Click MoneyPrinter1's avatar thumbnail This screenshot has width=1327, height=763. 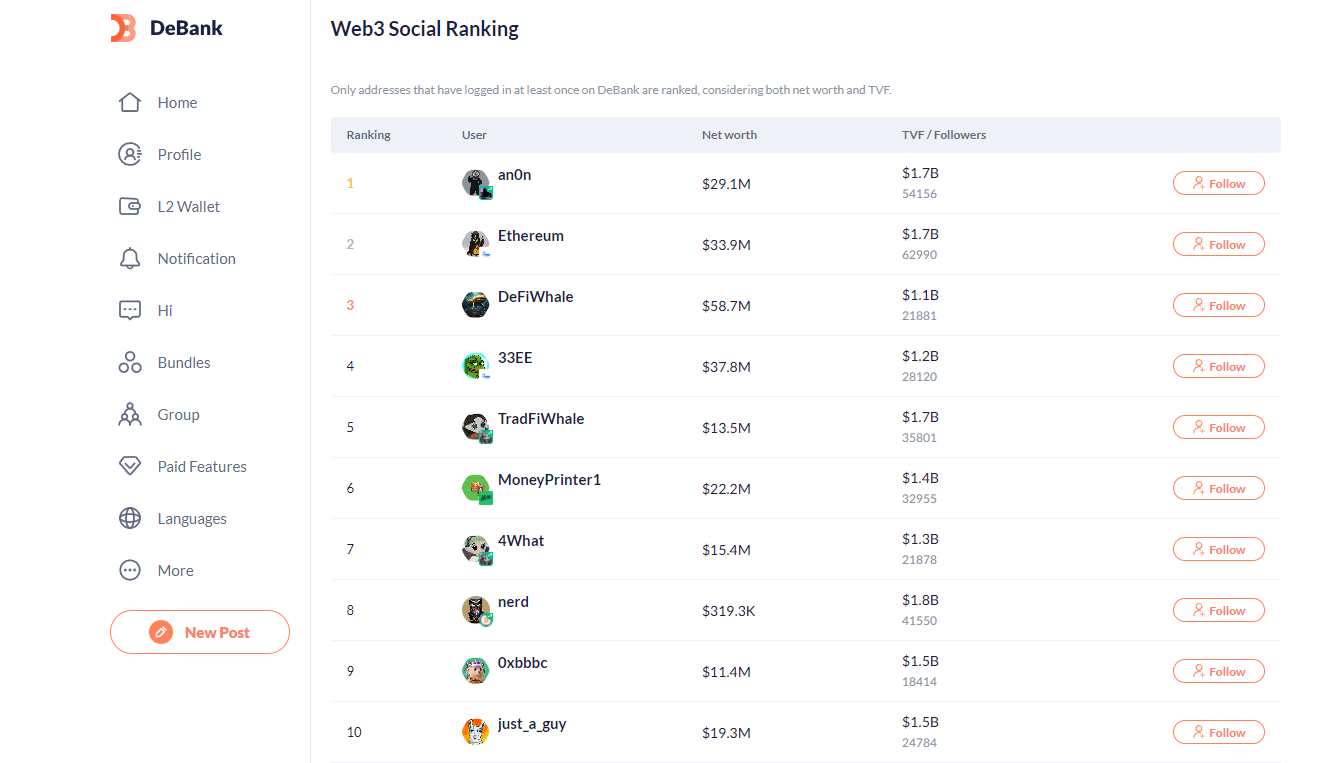click(477, 489)
